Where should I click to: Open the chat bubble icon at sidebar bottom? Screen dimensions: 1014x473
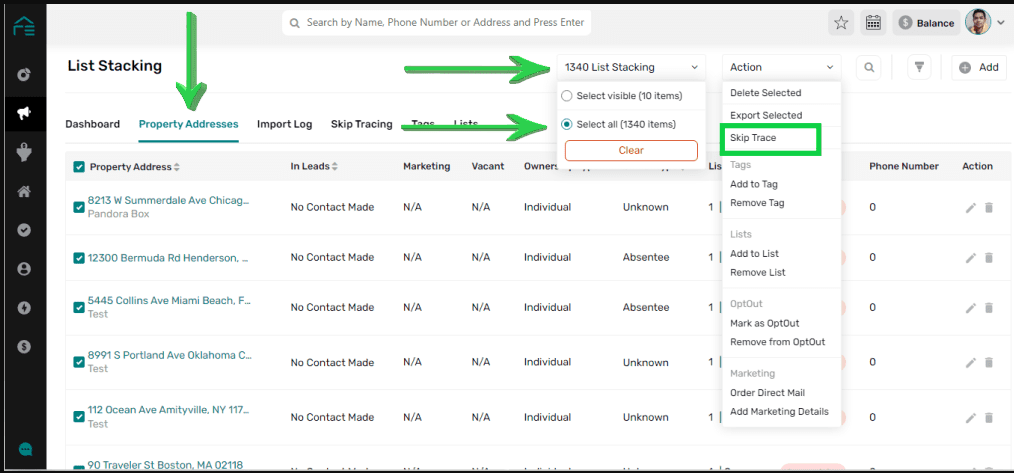(x=25, y=450)
